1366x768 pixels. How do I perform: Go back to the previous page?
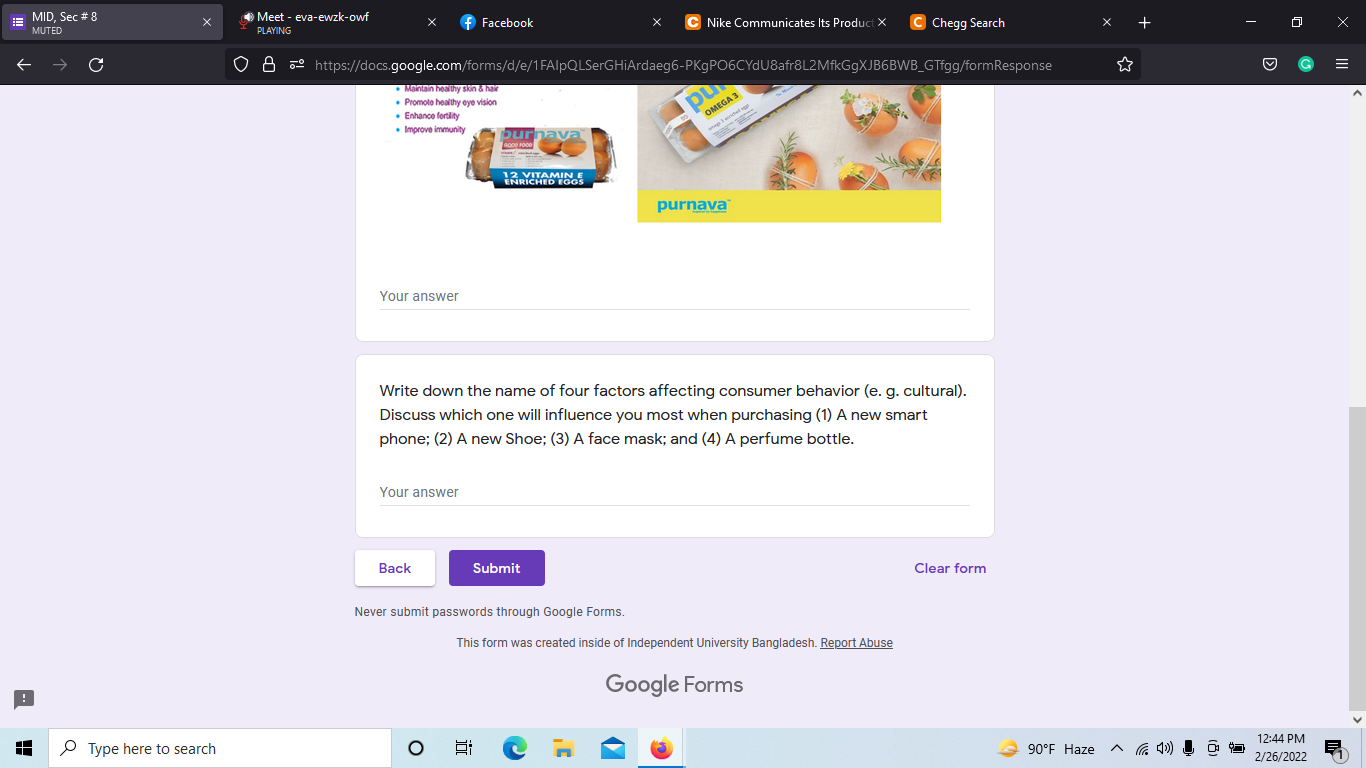pyautogui.click(x=24, y=65)
